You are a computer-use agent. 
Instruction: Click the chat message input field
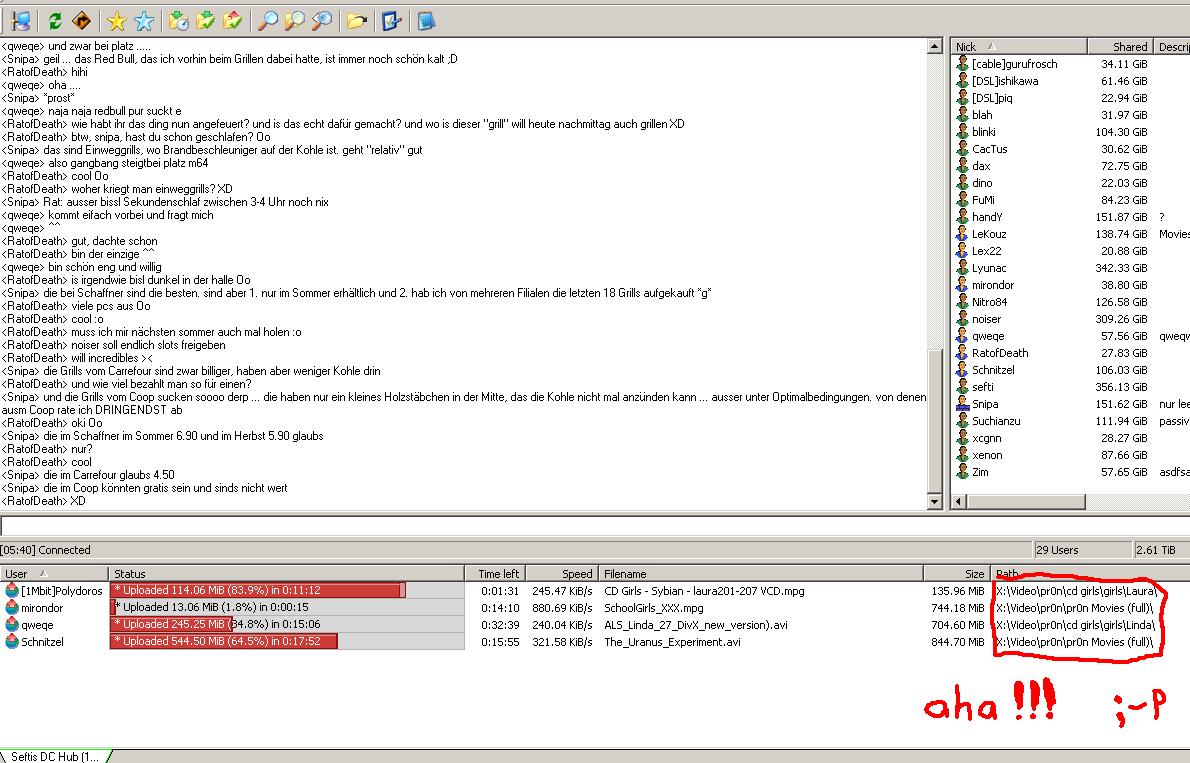(590, 526)
